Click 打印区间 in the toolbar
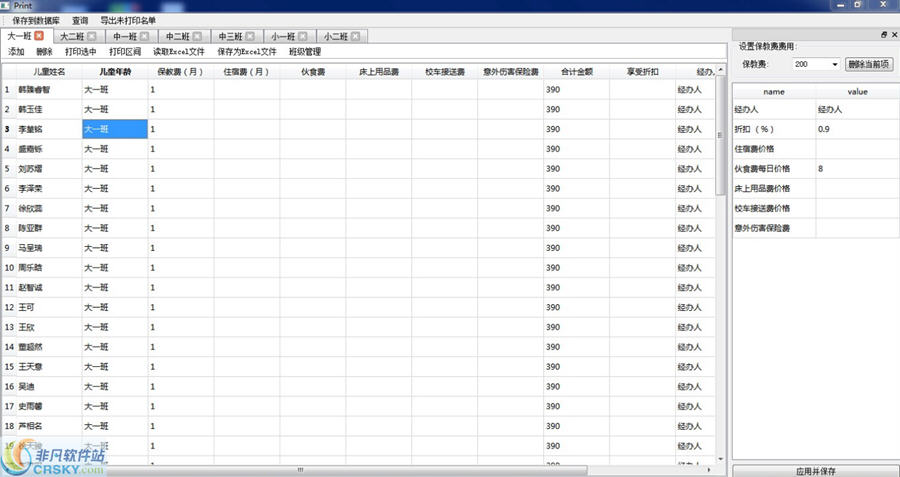900x477 pixels. (x=125, y=52)
